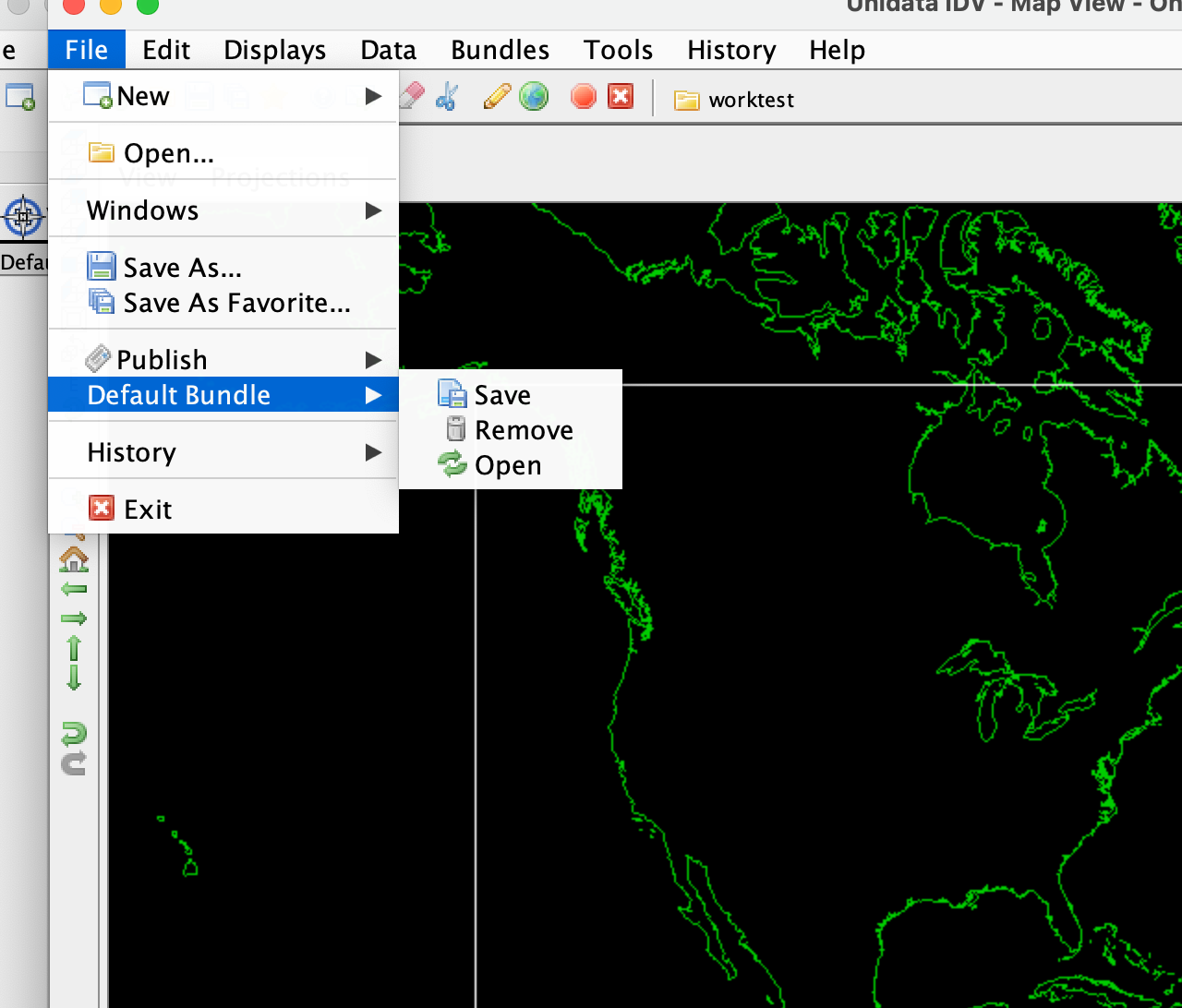The width and height of the screenshot is (1182, 1008).
Task: Click the pencil drawing icon
Action: point(497,97)
